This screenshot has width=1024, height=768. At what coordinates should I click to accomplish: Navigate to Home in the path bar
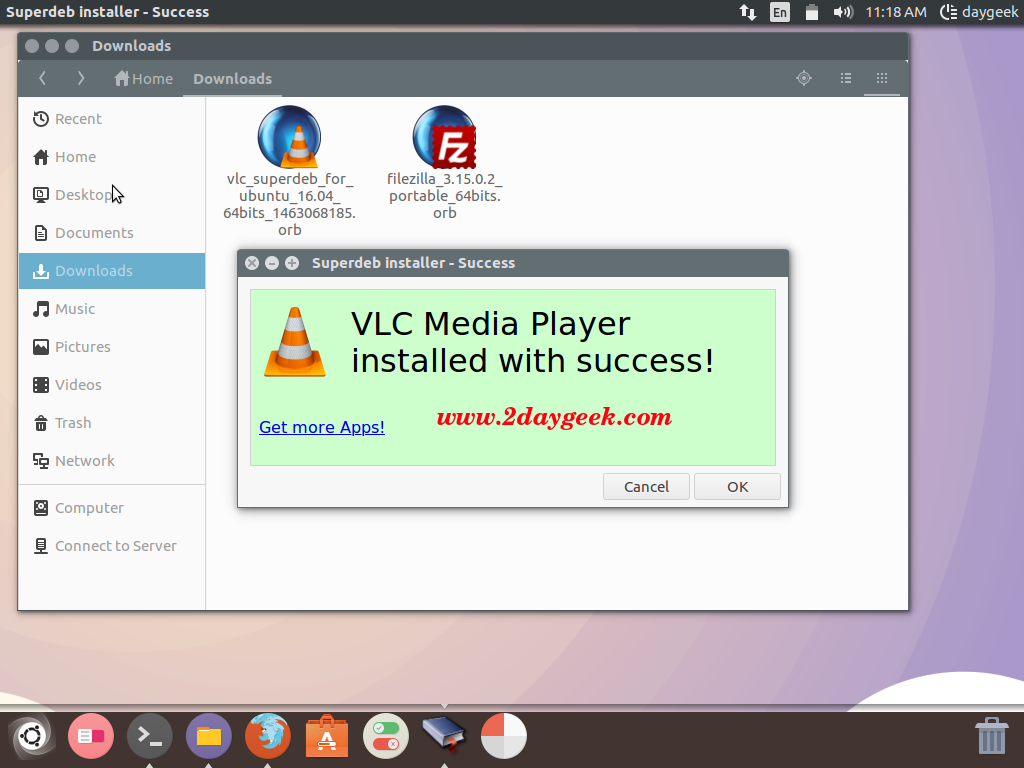tap(144, 78)
